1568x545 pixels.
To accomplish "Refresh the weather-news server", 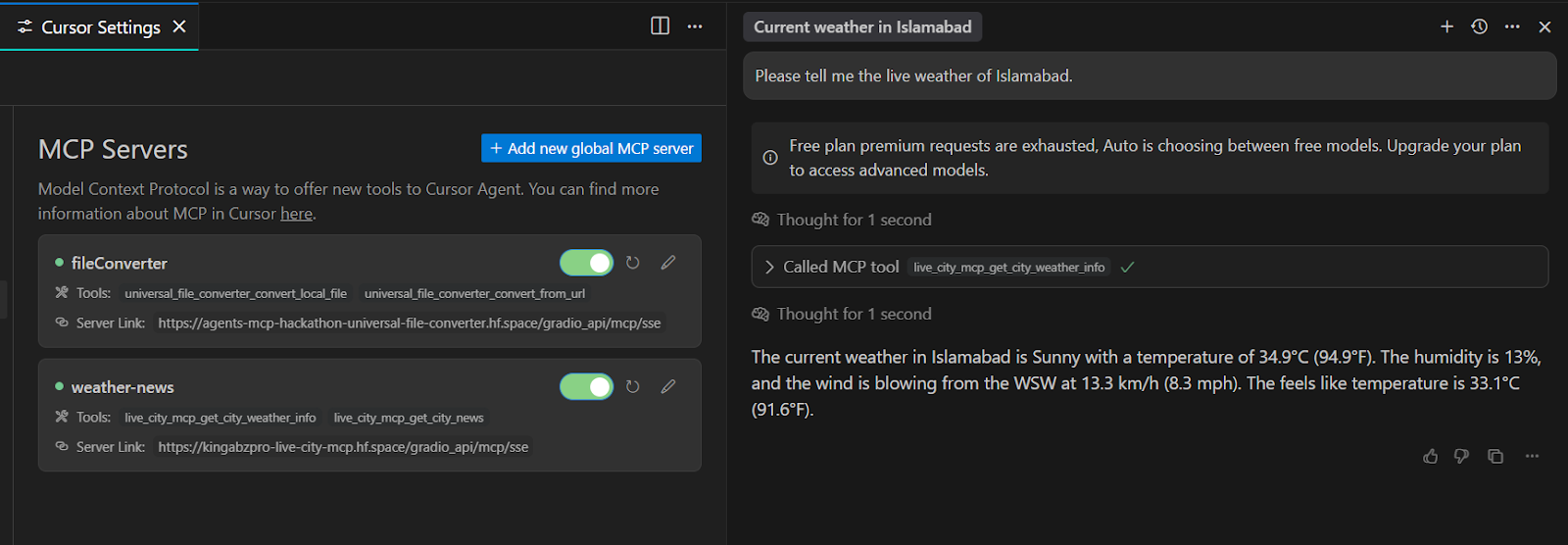I will click(x=633, y=387).
